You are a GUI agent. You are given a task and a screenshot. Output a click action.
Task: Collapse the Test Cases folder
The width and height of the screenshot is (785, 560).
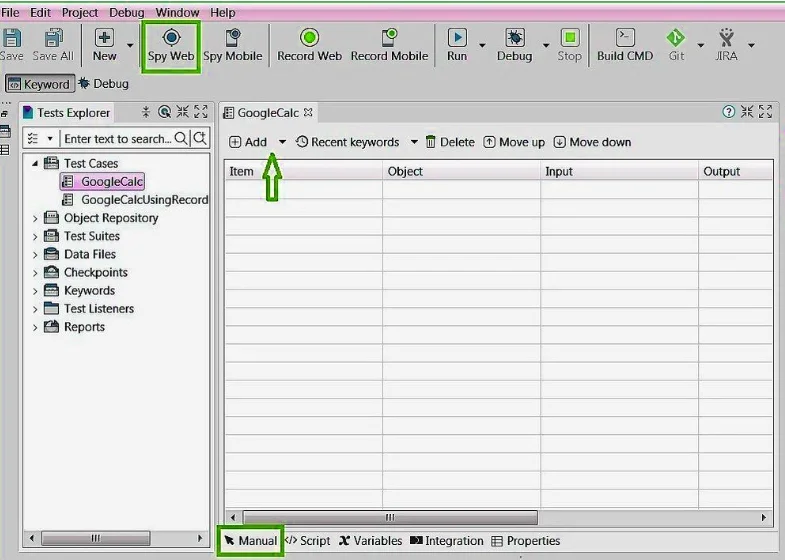click(36, 163)
